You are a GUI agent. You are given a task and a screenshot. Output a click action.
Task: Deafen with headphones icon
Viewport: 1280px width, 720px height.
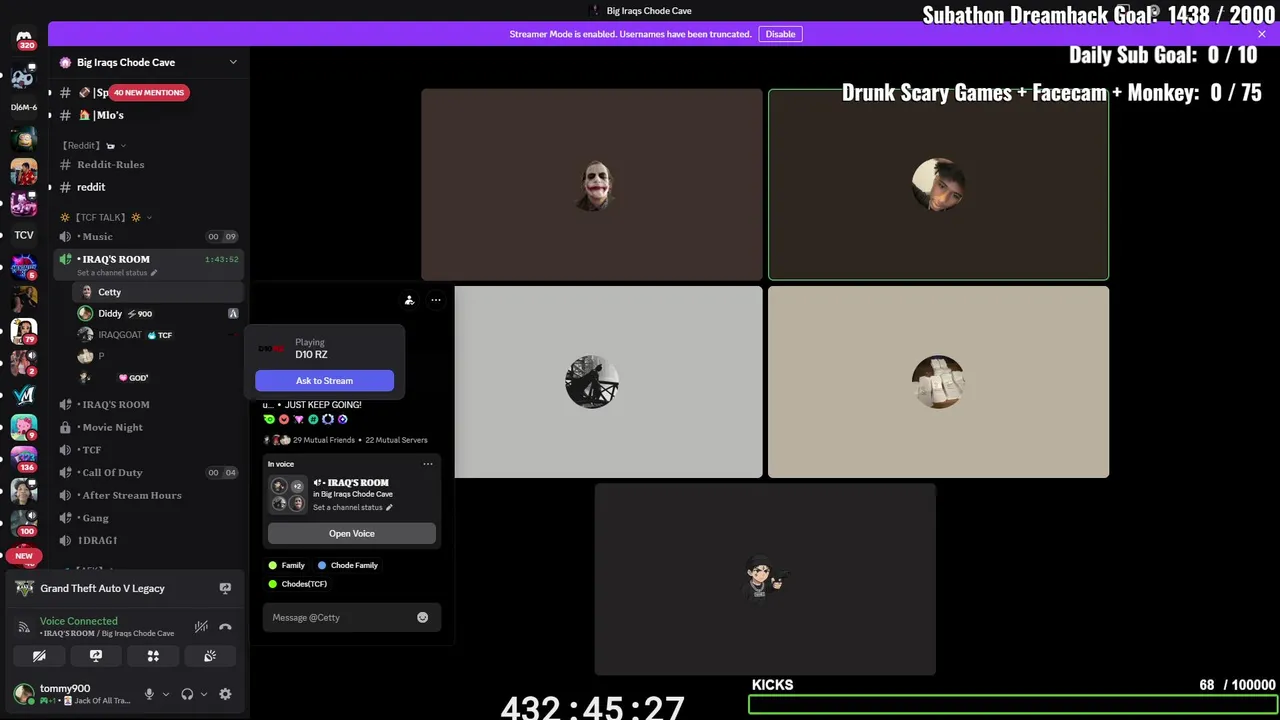(187, 694)
